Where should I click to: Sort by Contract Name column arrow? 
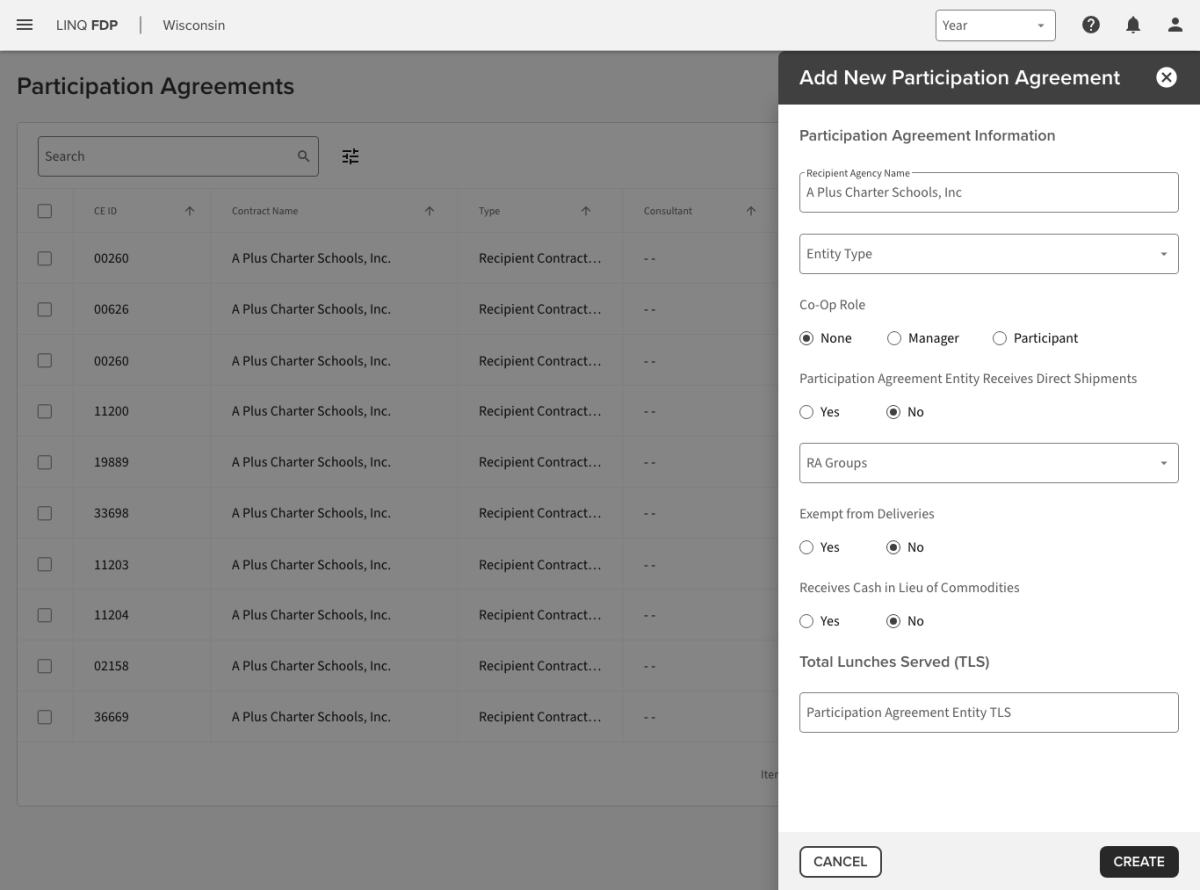429,211
